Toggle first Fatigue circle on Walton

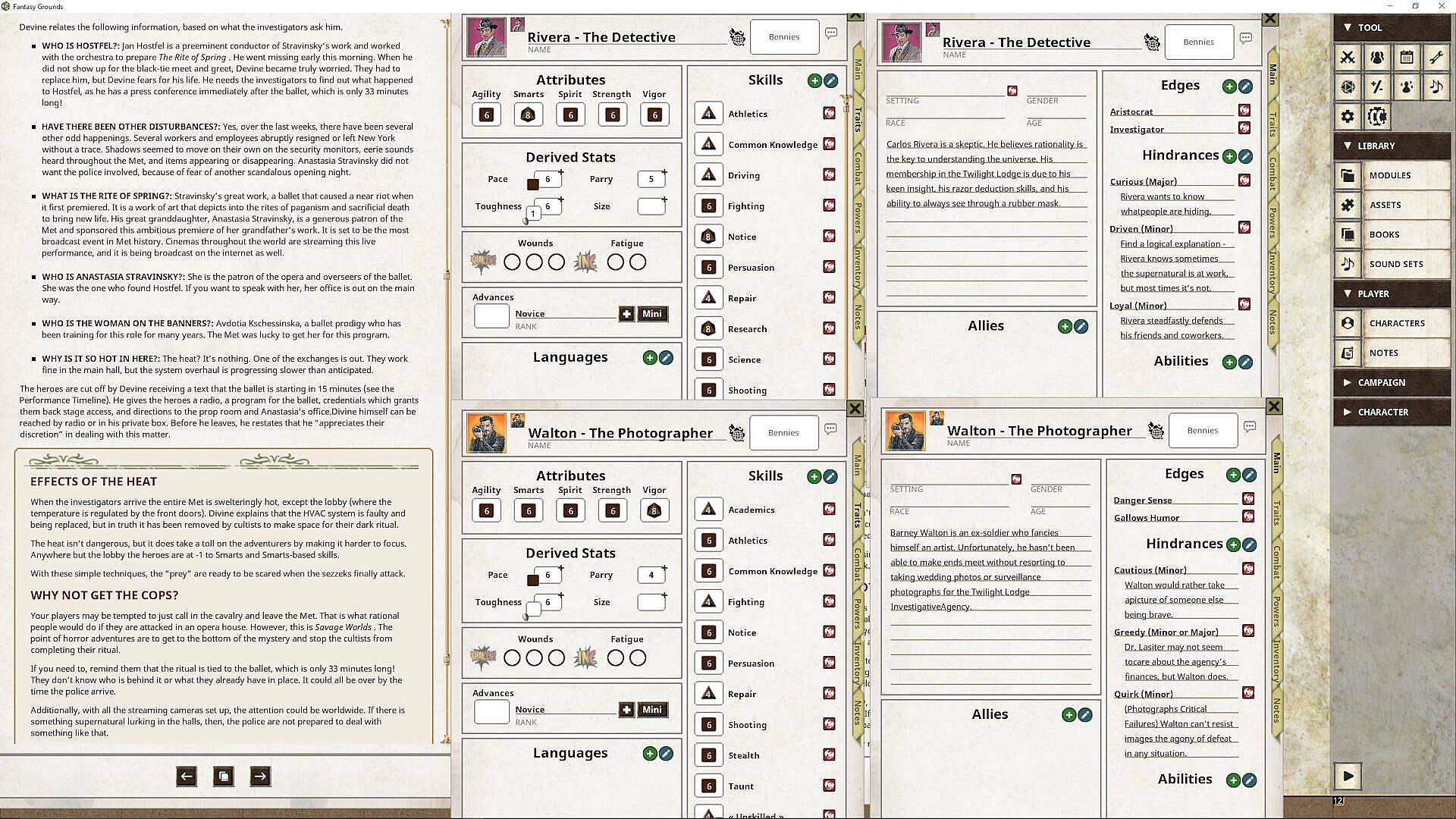(616, 658)
